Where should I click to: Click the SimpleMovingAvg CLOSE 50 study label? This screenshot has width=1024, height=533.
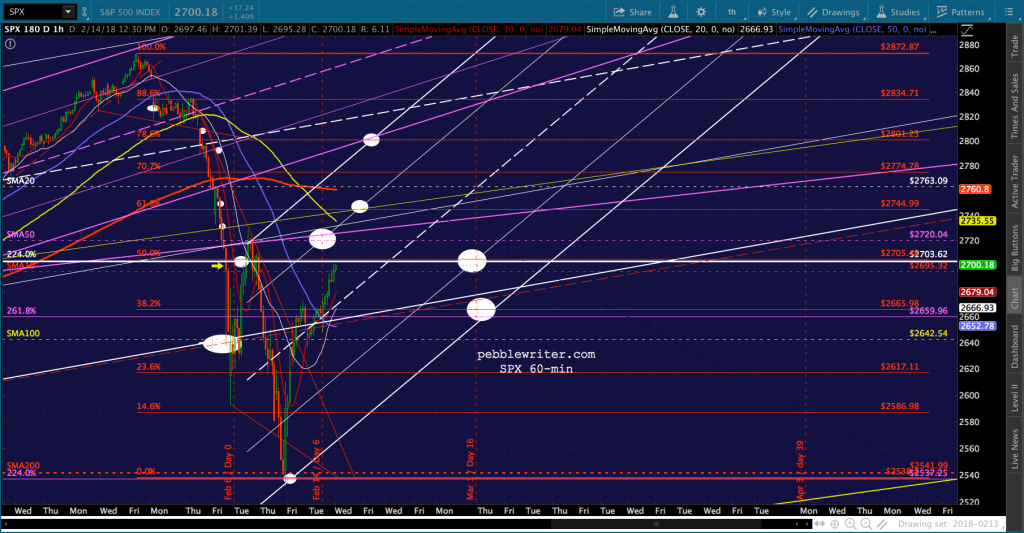click(852, 29)
